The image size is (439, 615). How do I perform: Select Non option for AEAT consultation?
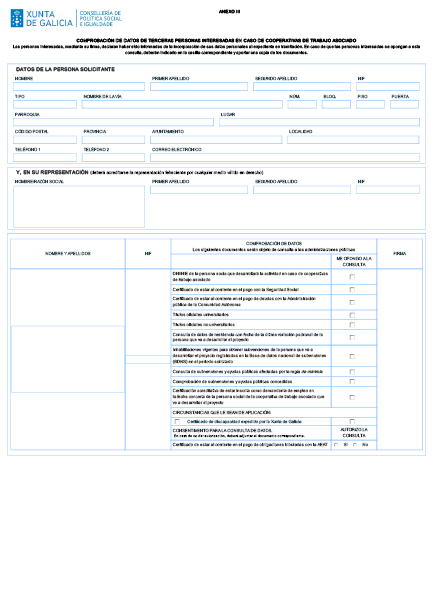pyautogui.click(x=355, y=445)
